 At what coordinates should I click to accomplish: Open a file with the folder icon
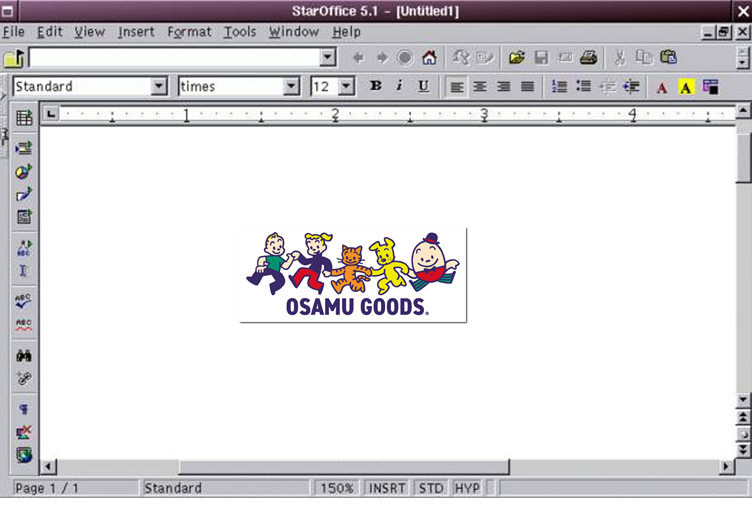[x=517, y=58]
